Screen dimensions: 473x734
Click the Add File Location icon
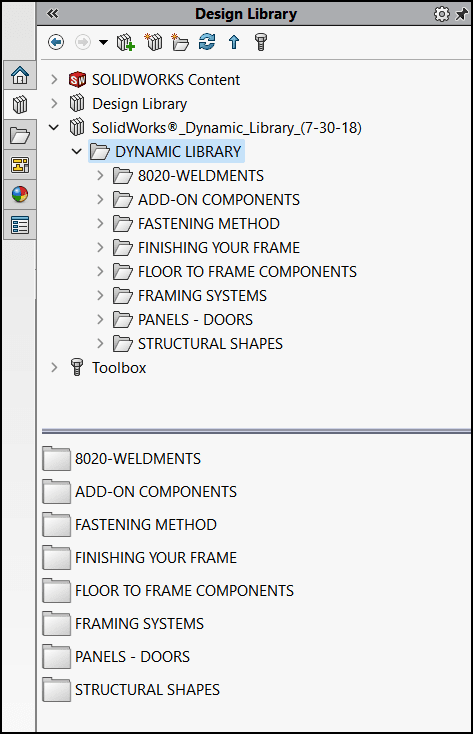point(154,42)
